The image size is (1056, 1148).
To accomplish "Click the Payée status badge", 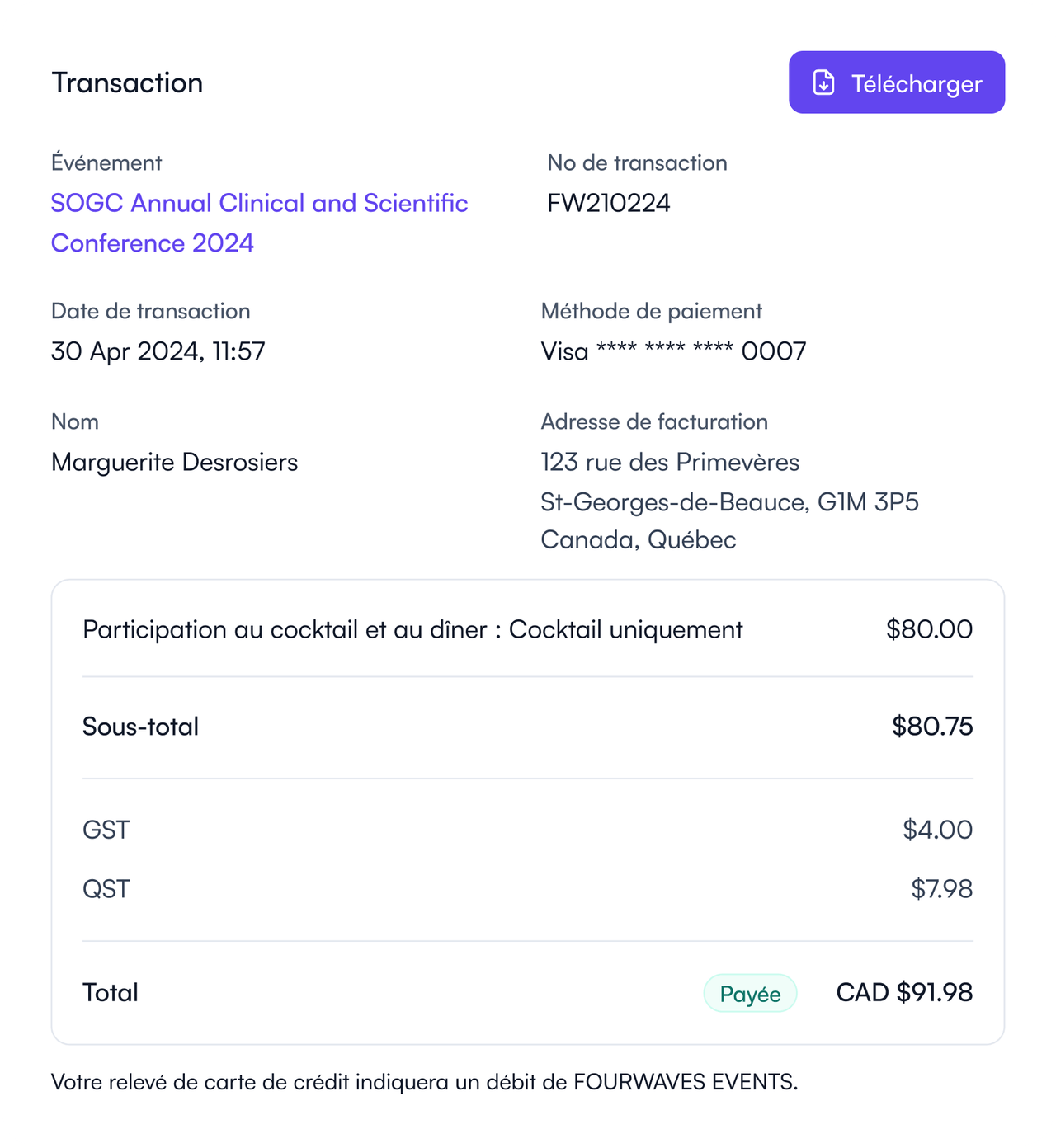I will click(750, 993).
